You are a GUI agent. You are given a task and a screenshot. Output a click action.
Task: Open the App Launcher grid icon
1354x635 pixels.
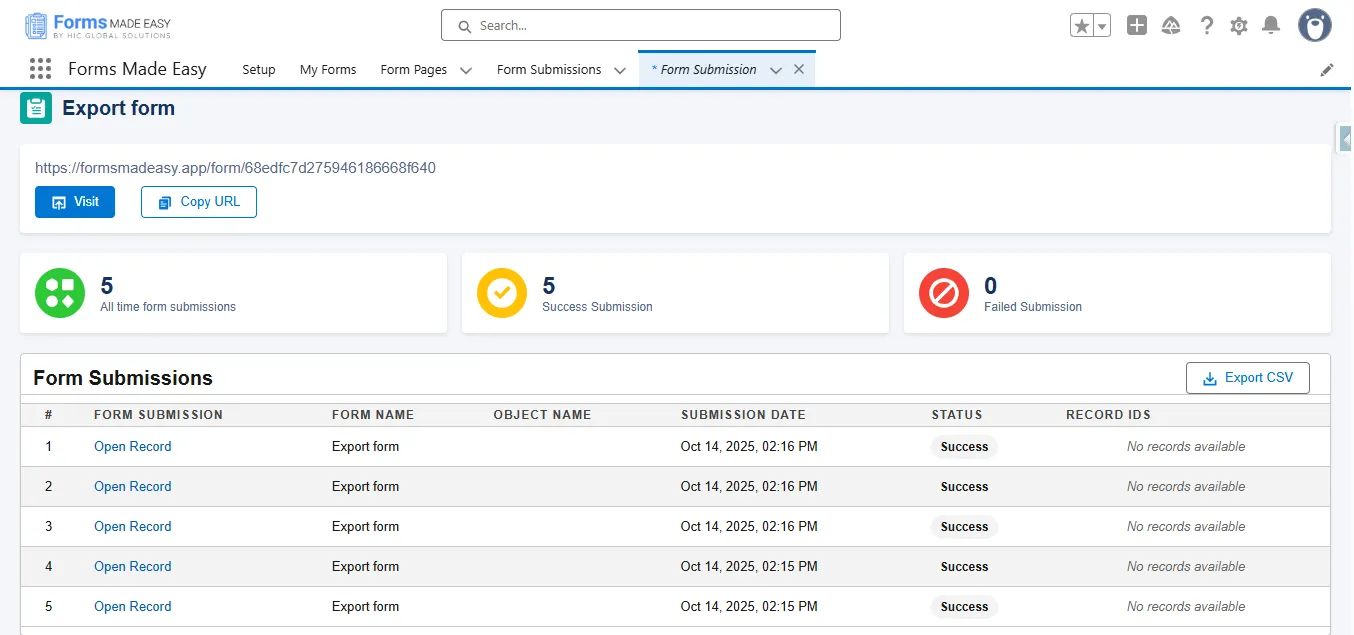coord(40,69)
